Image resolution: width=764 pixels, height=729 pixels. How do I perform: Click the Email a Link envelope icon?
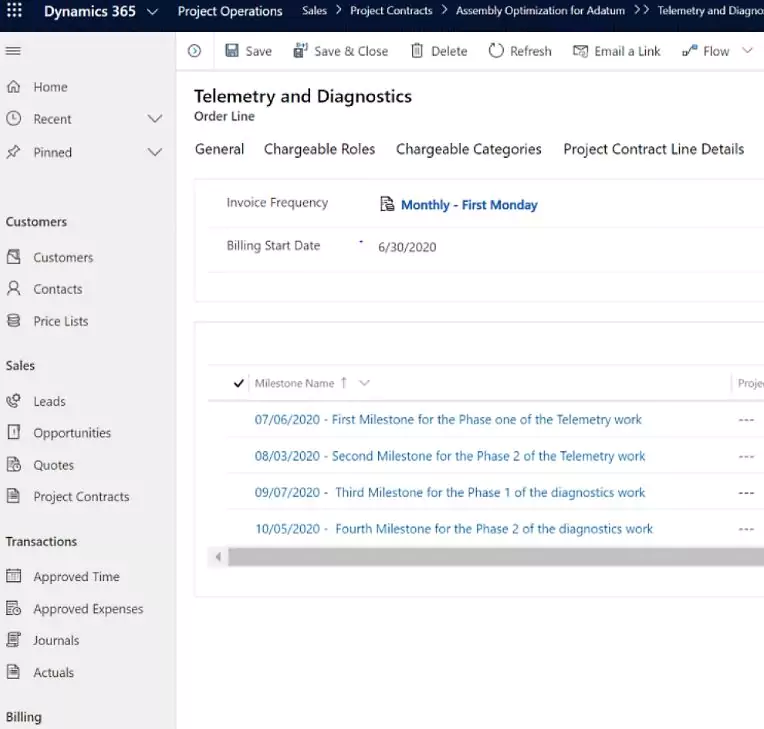(580, 51)
